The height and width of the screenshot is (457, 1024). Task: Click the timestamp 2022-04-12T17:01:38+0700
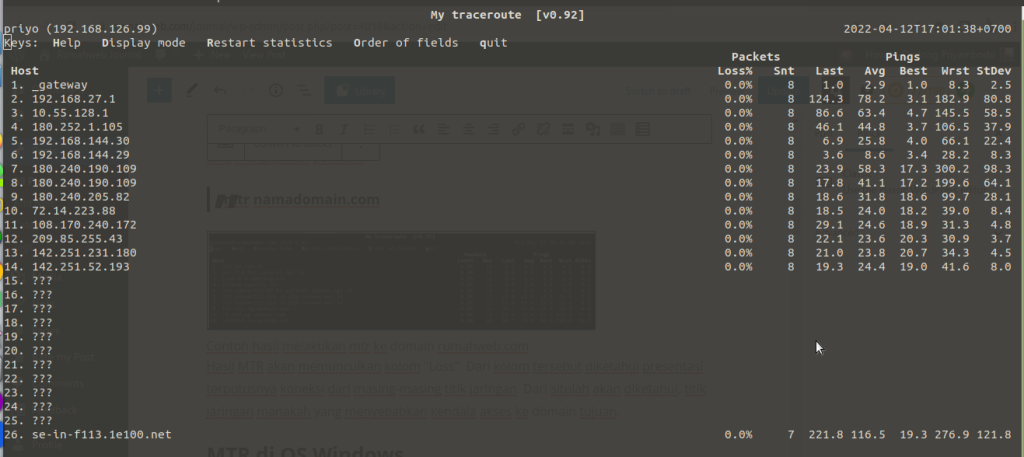point(927,29)
